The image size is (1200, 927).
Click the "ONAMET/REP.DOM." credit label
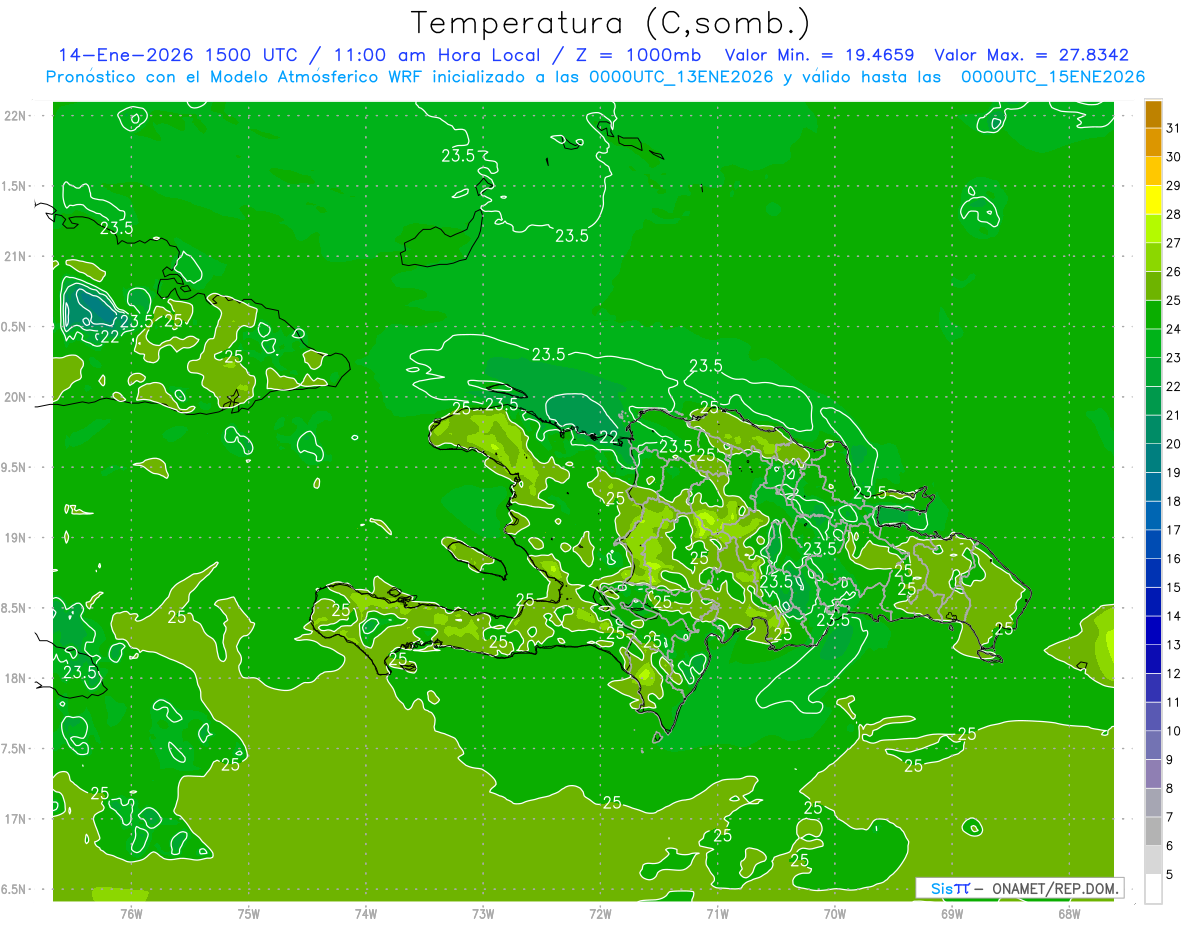tap(1056, 888)
